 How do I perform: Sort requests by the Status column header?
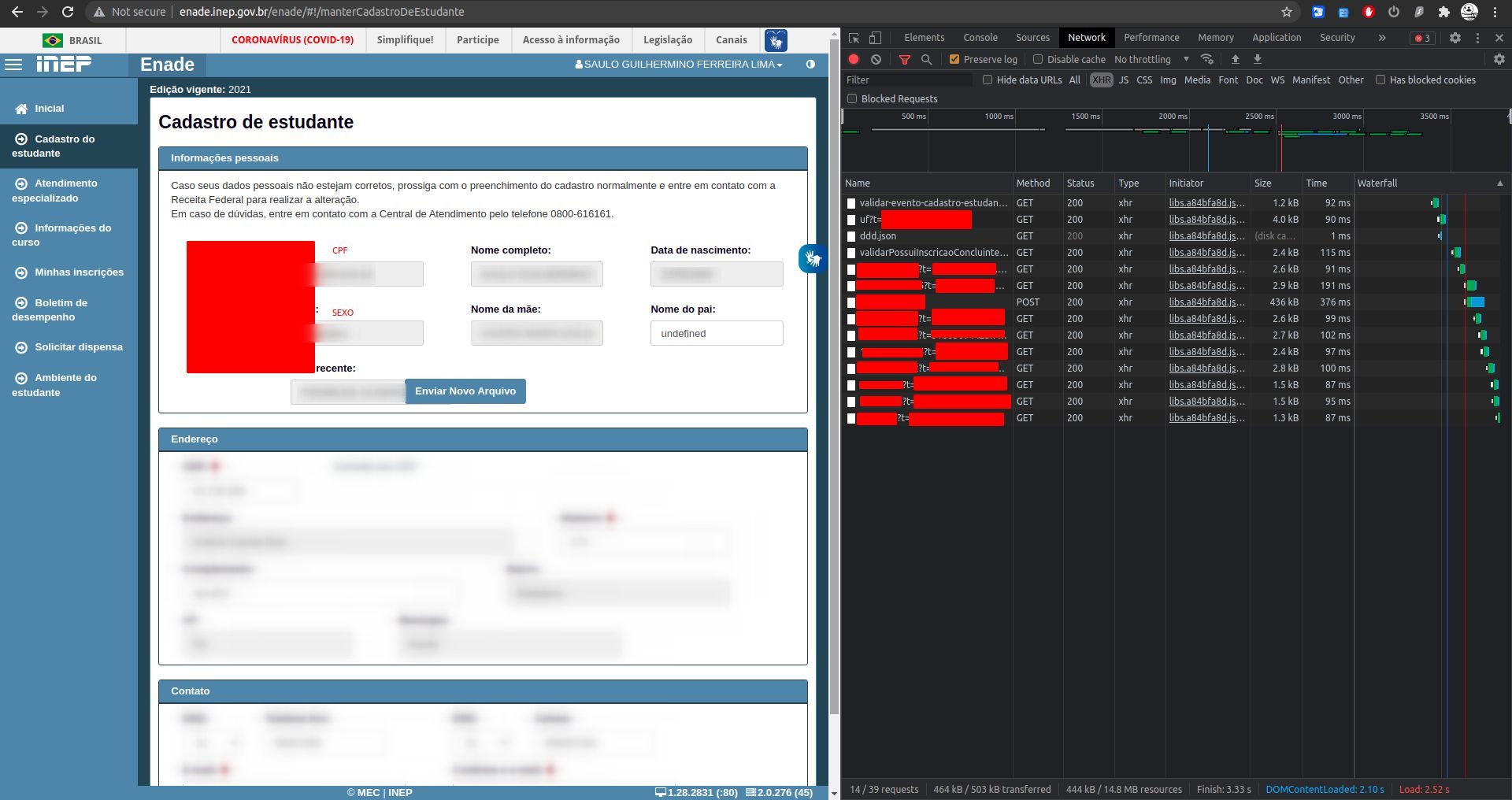(1088, 183)
